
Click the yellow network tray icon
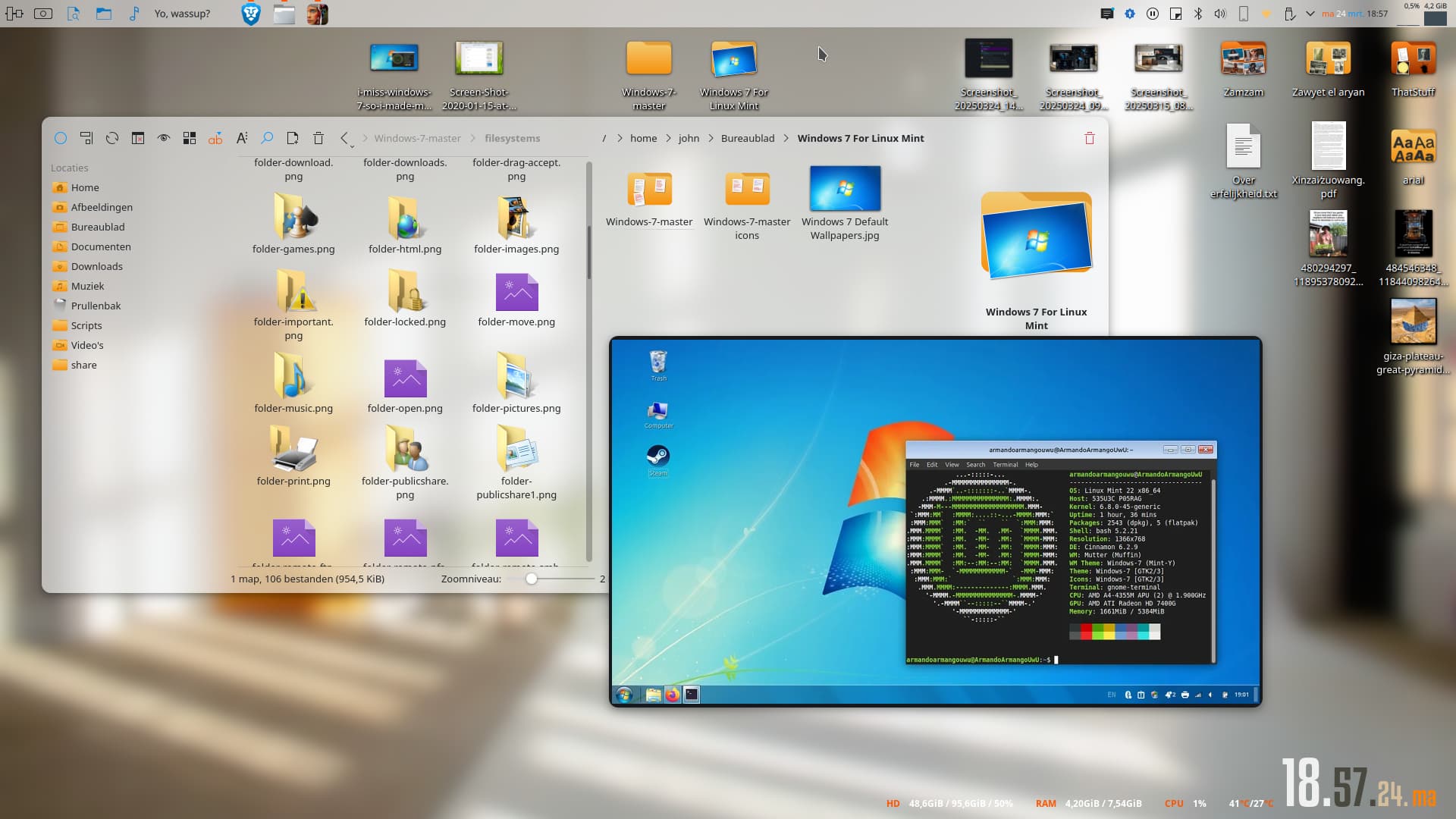(x=1266, y=14)
